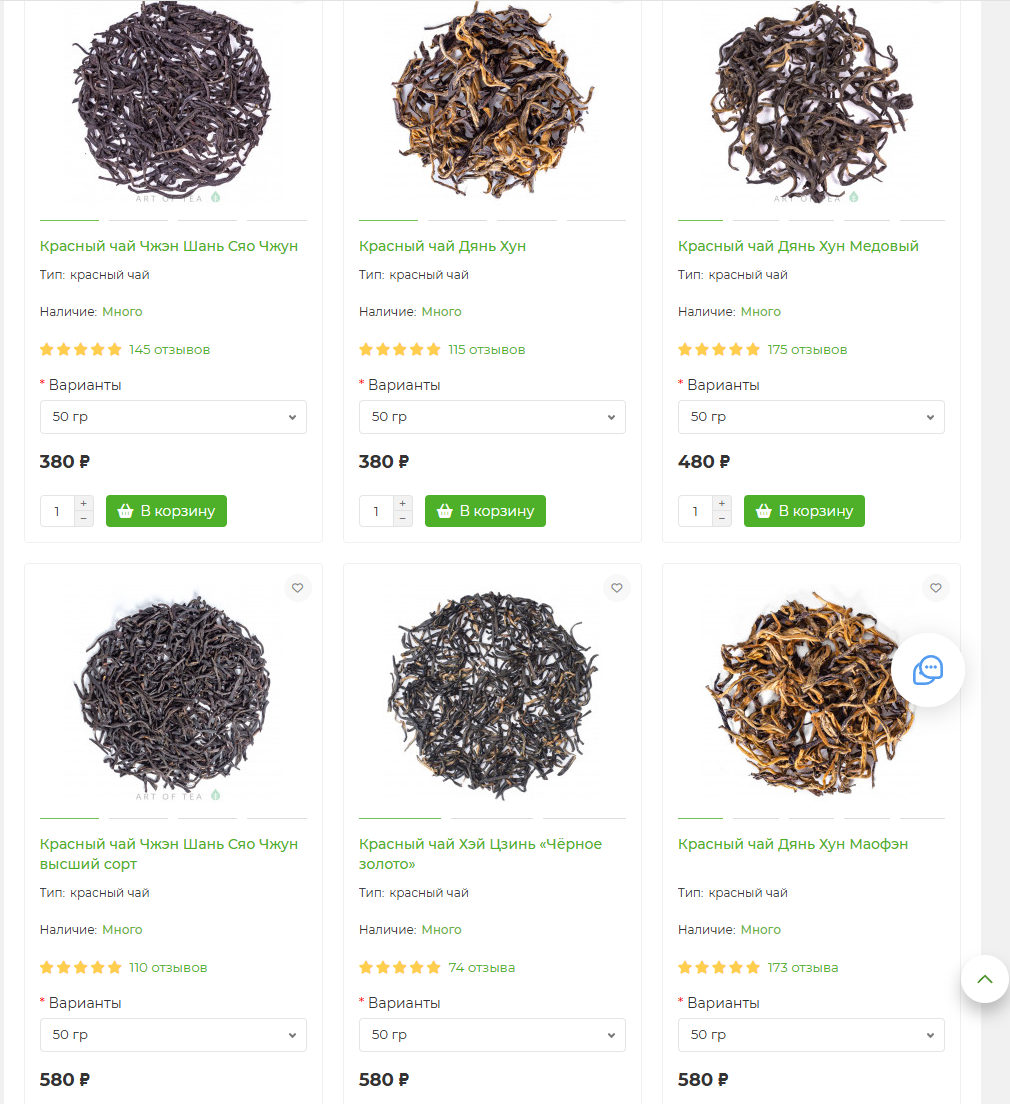Toggle wishlist heart for Дянь Хун Маофэн
This screenshot has height=1104, width=1010.
(935, 588)
